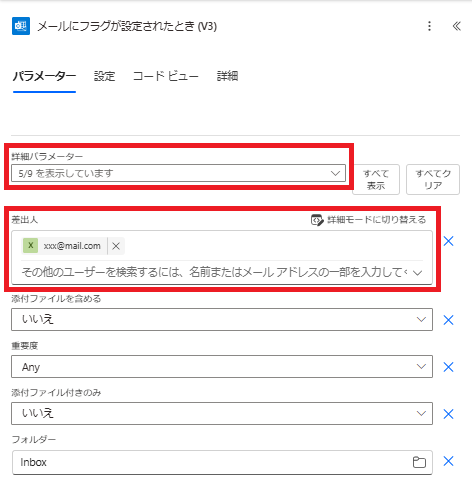Open the 添付ファイル付きのみ dropdown
The height and width of the screenshot is (485, 472).
tap(222, 413)
